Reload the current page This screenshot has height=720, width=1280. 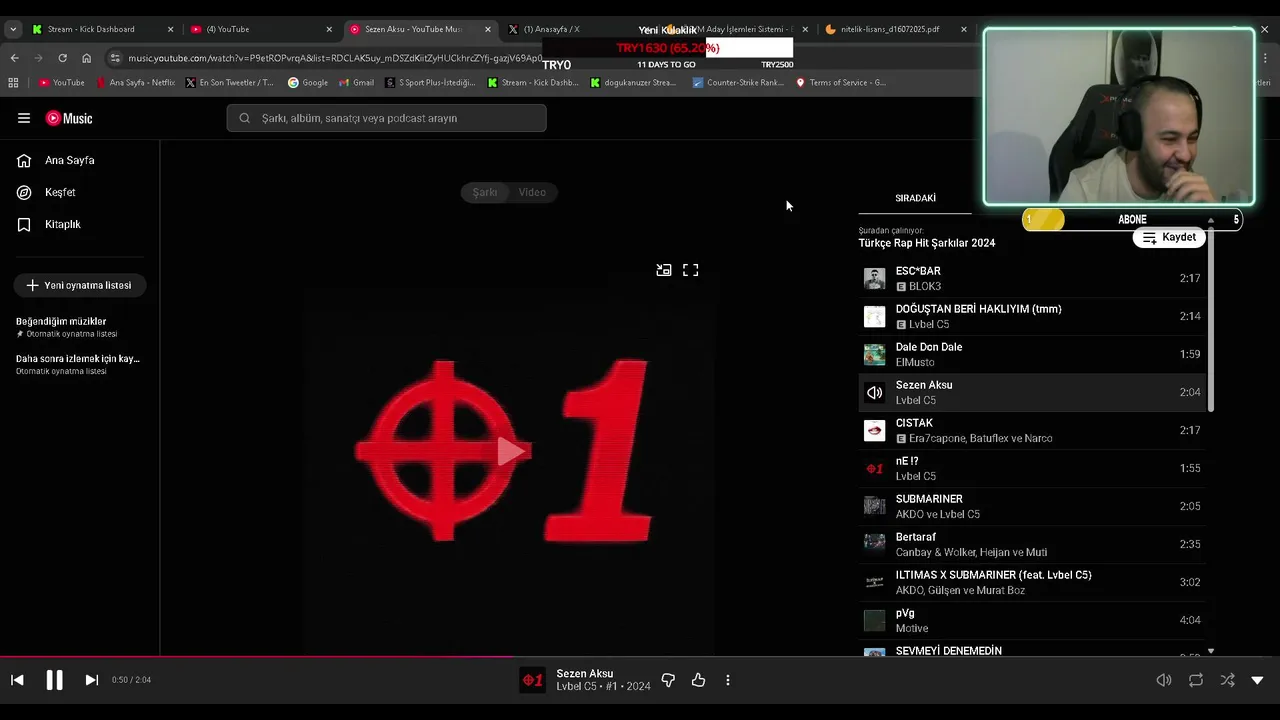[62, 58]
